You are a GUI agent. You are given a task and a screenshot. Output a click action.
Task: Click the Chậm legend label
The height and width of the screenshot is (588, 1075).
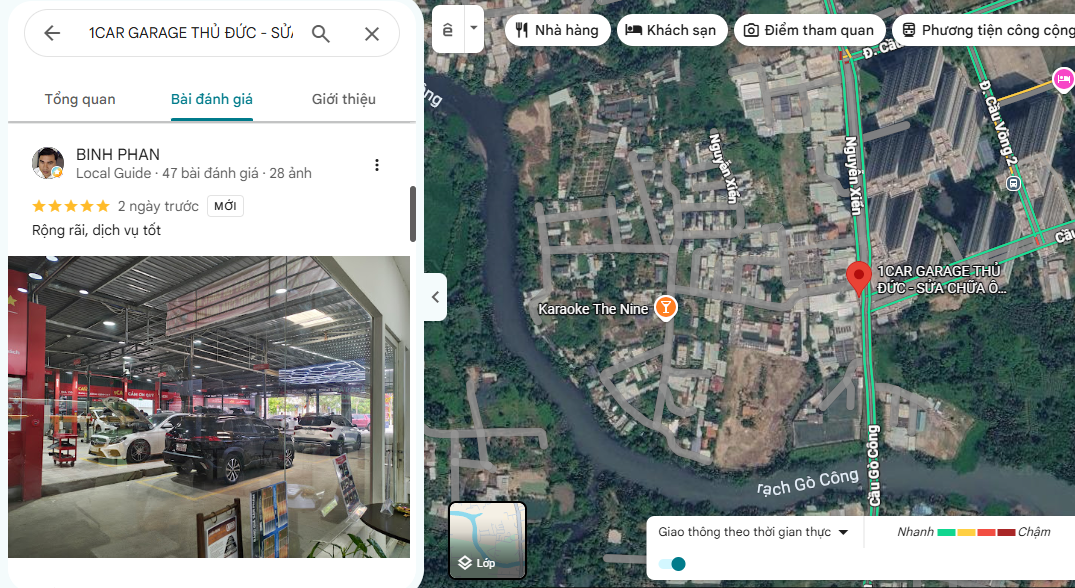pyautogui.click(x=1034, y=532)
